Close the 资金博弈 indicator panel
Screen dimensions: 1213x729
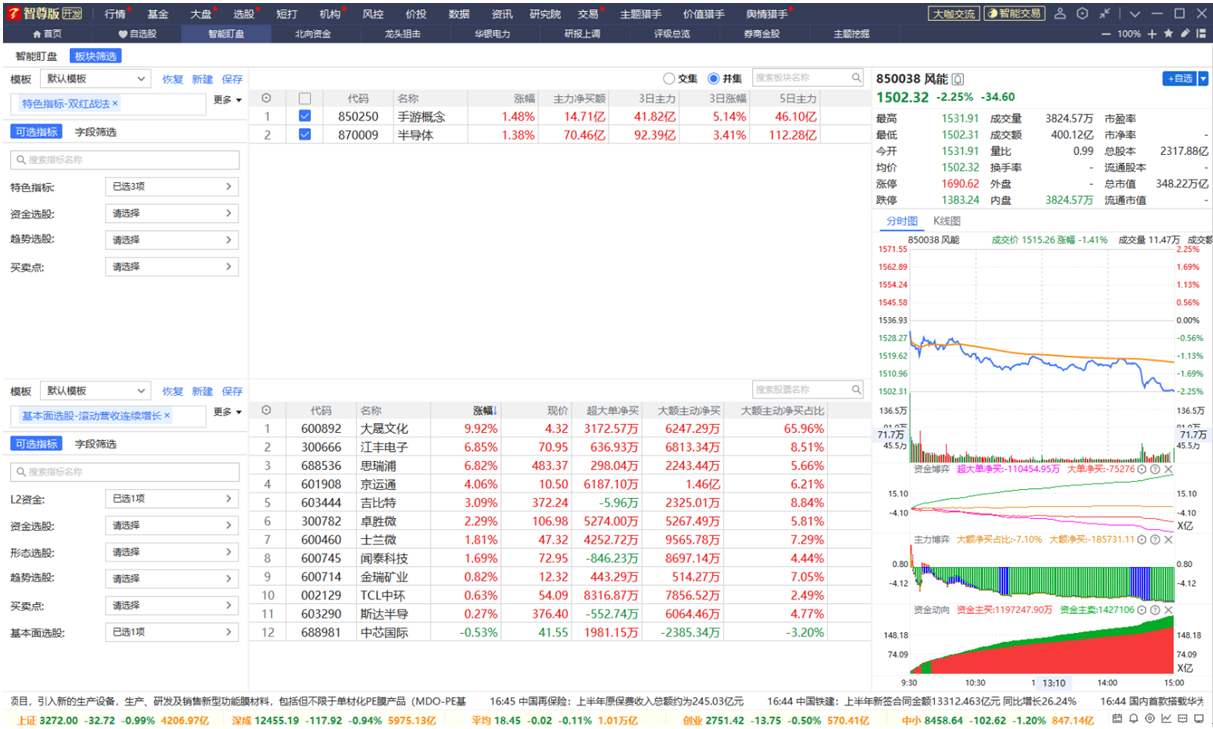click(1169, 469)
